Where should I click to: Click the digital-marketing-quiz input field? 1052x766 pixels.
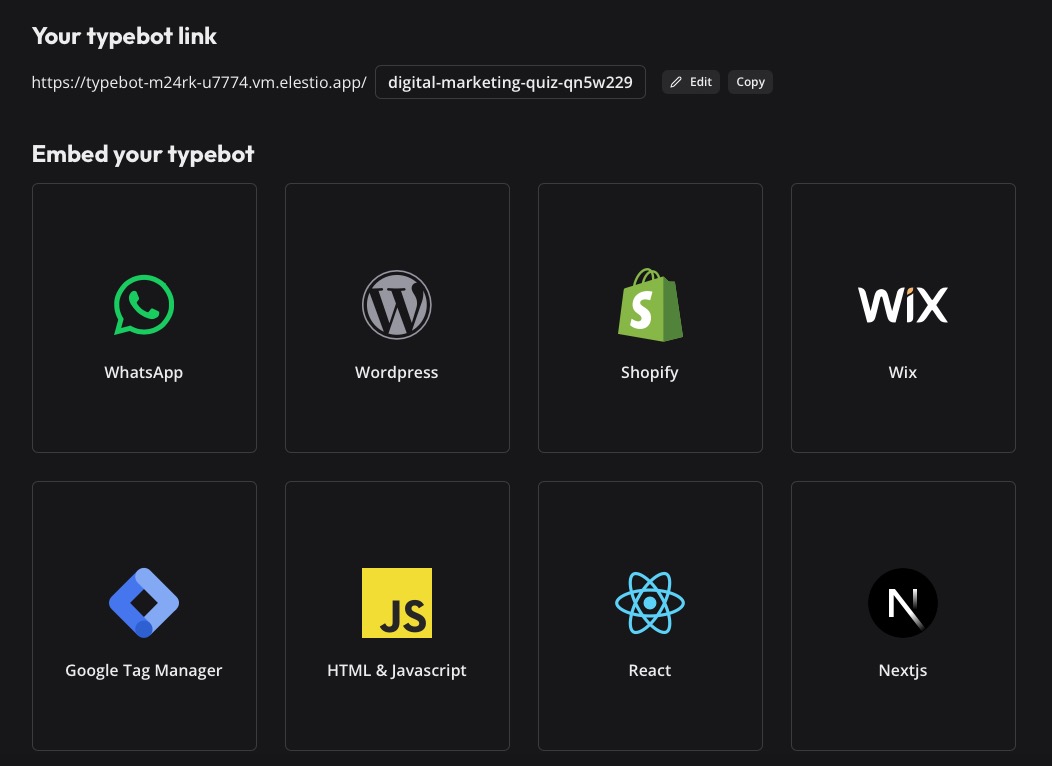tap(510, 82)
